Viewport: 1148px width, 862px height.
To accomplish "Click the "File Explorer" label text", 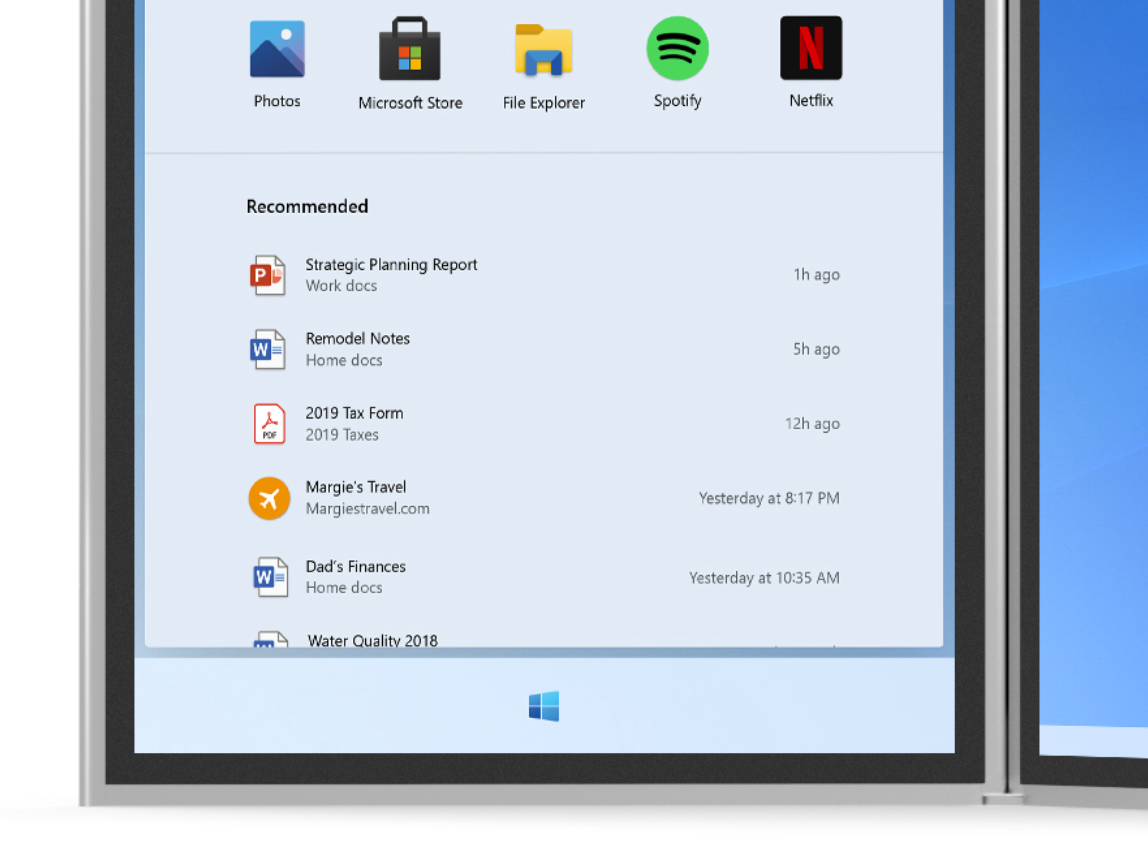I will click(543, 103).
